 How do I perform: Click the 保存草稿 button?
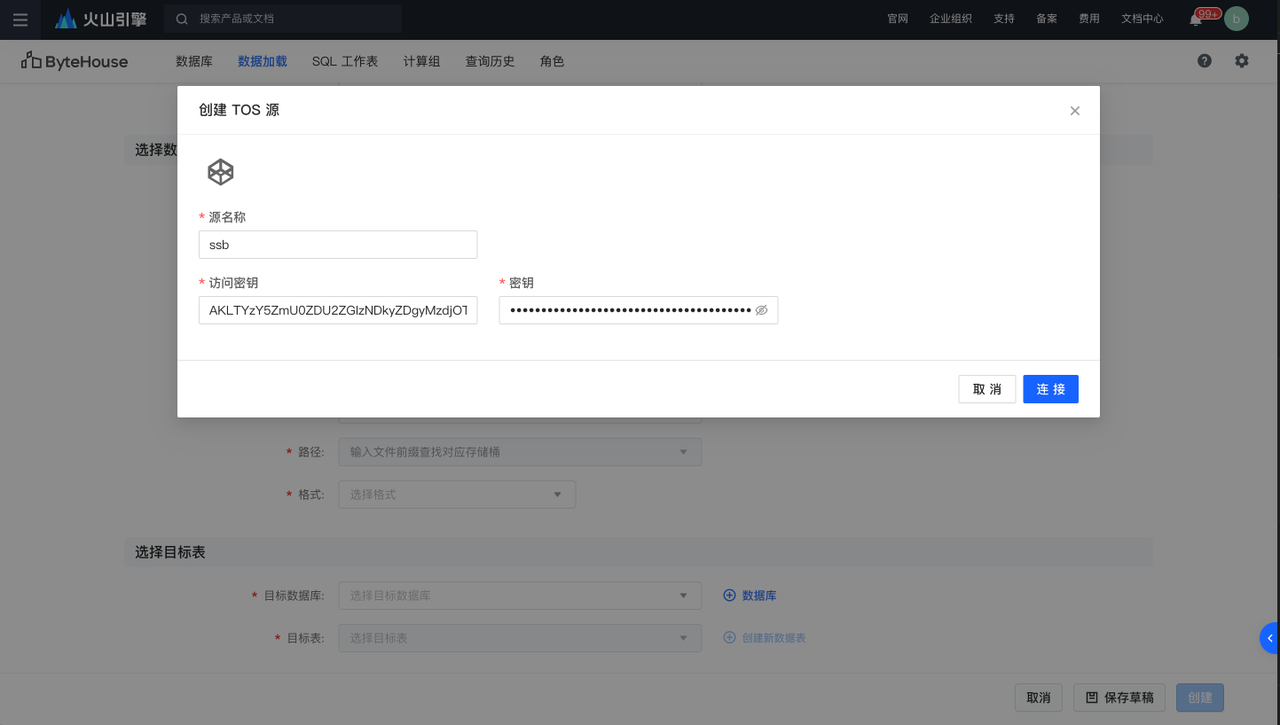[x=1119, y=697]
